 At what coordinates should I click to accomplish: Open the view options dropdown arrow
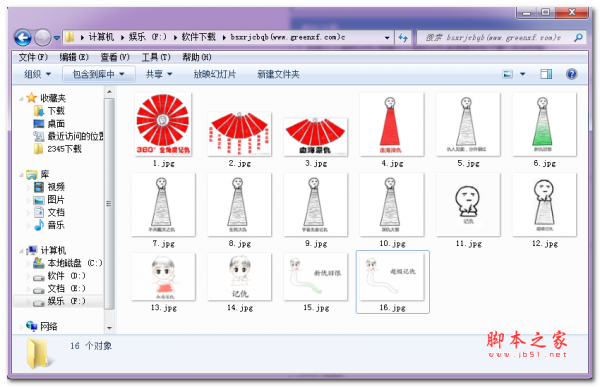[x=522, y=74]
